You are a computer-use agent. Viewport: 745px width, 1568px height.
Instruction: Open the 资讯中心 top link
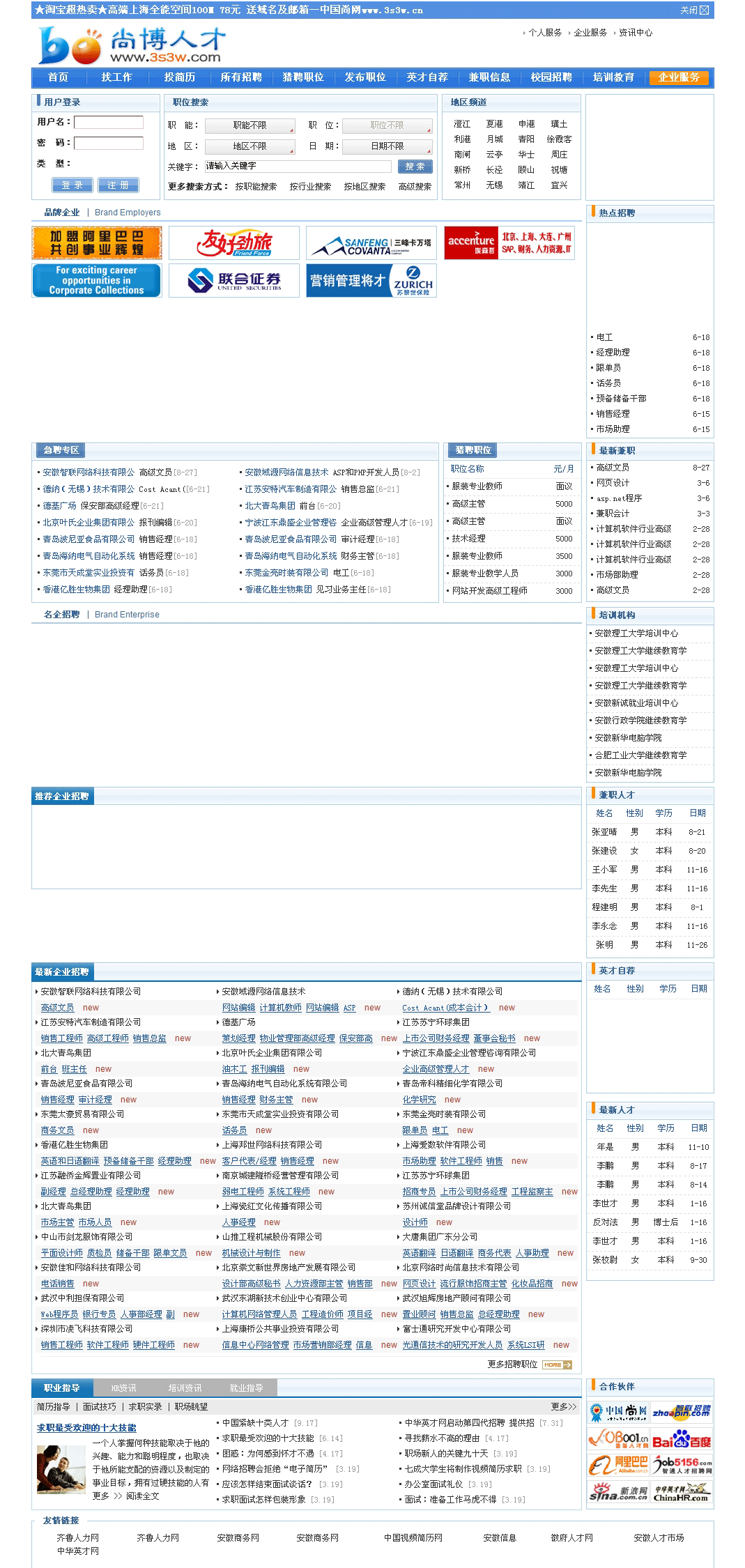click(x=636, y=33)
